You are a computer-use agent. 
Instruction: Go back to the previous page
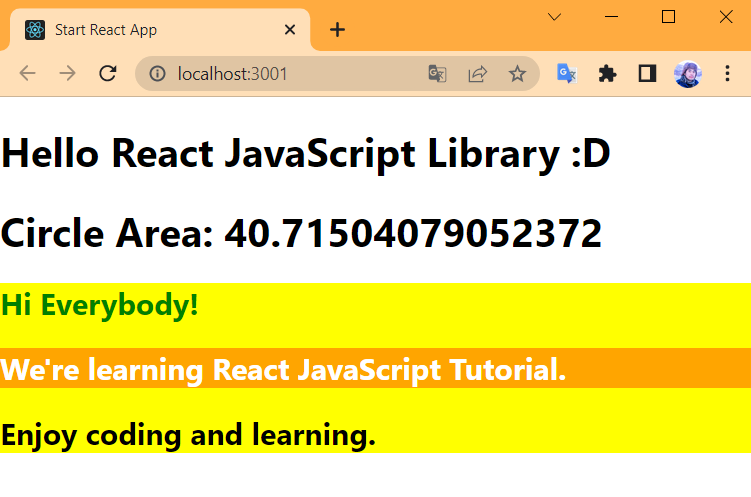pos(27,73)
